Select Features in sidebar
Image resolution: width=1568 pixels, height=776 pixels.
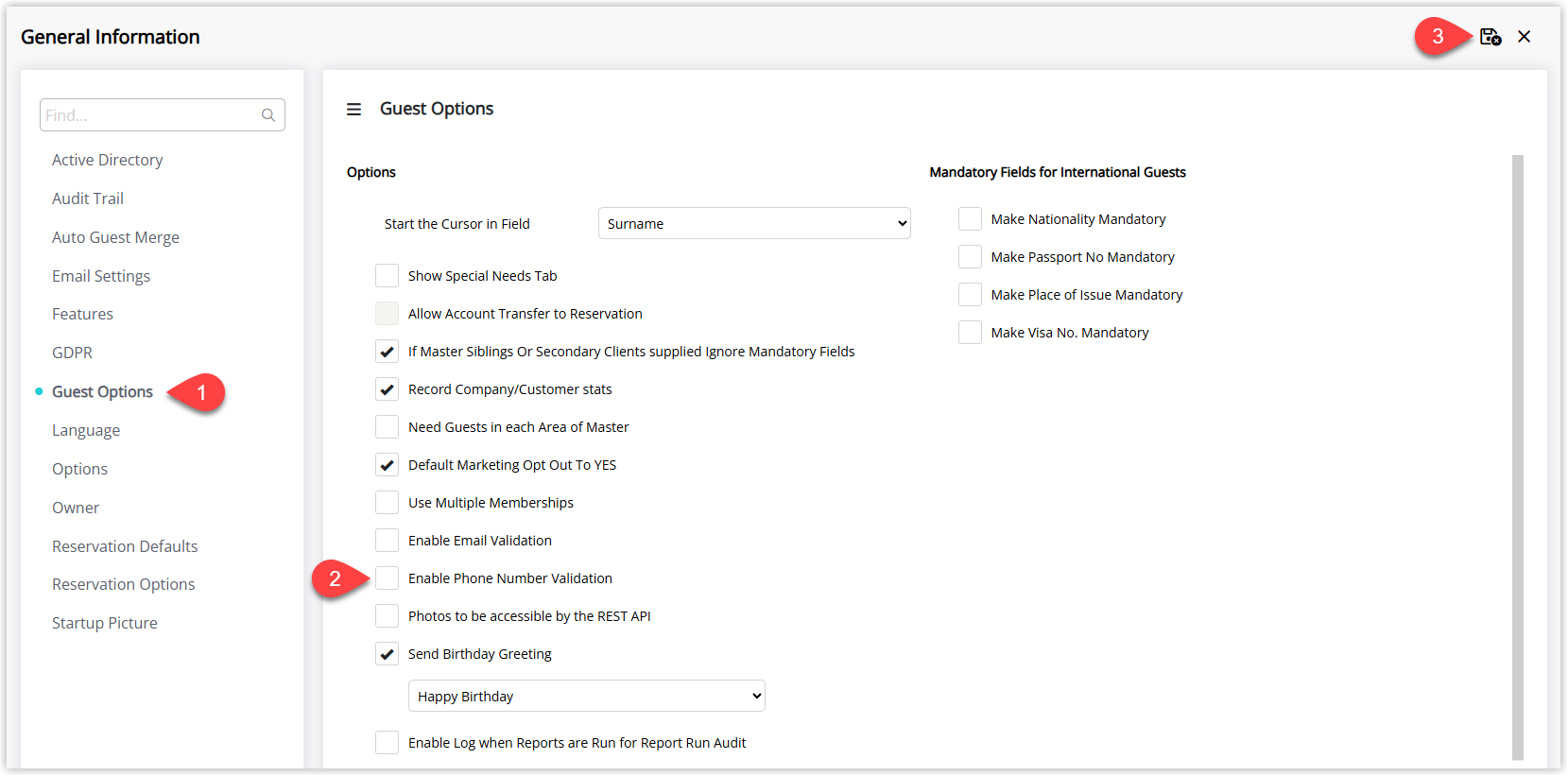coord(82,314)
